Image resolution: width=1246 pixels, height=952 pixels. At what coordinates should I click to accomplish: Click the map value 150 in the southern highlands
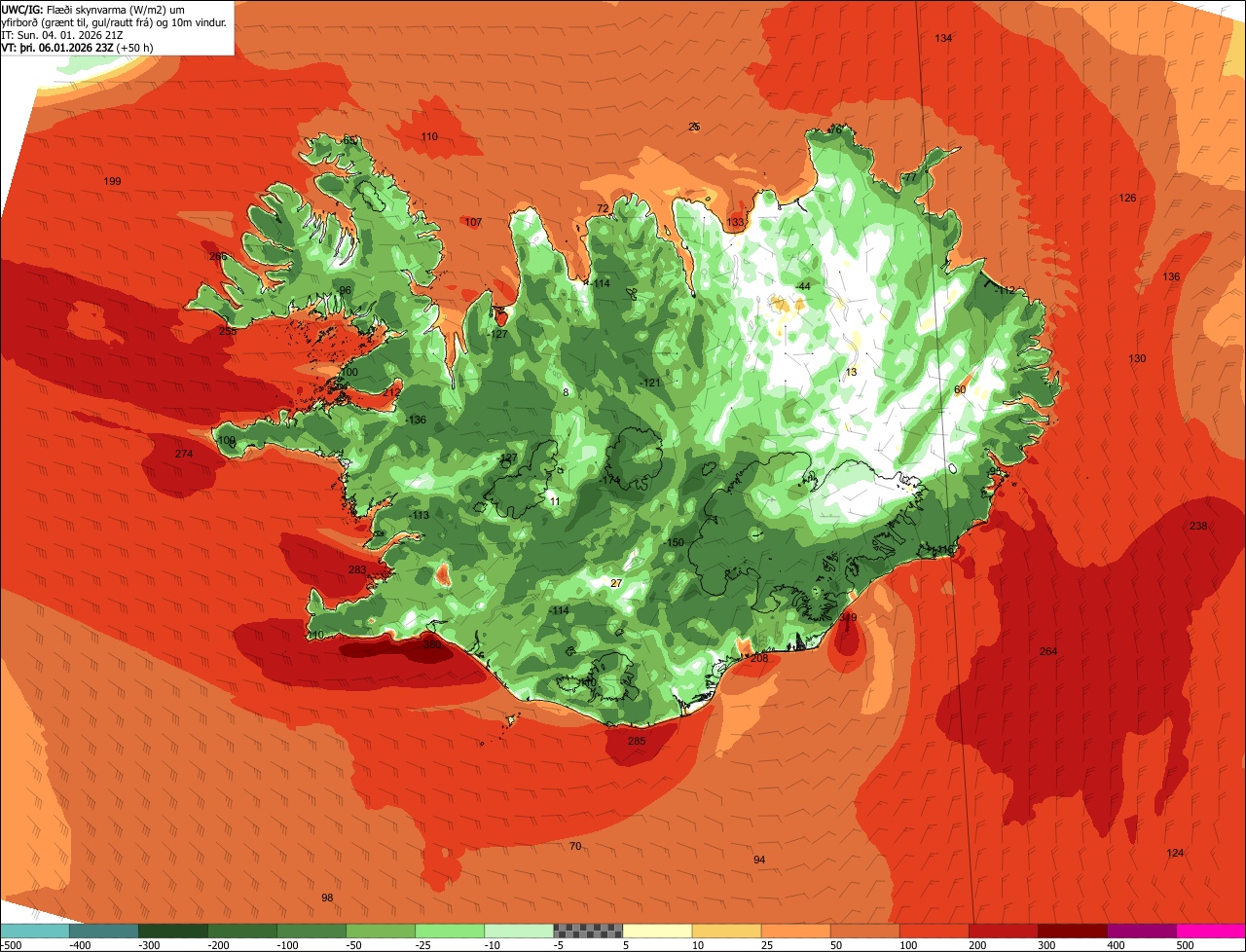pyautogui.click(x=676, y=542)
